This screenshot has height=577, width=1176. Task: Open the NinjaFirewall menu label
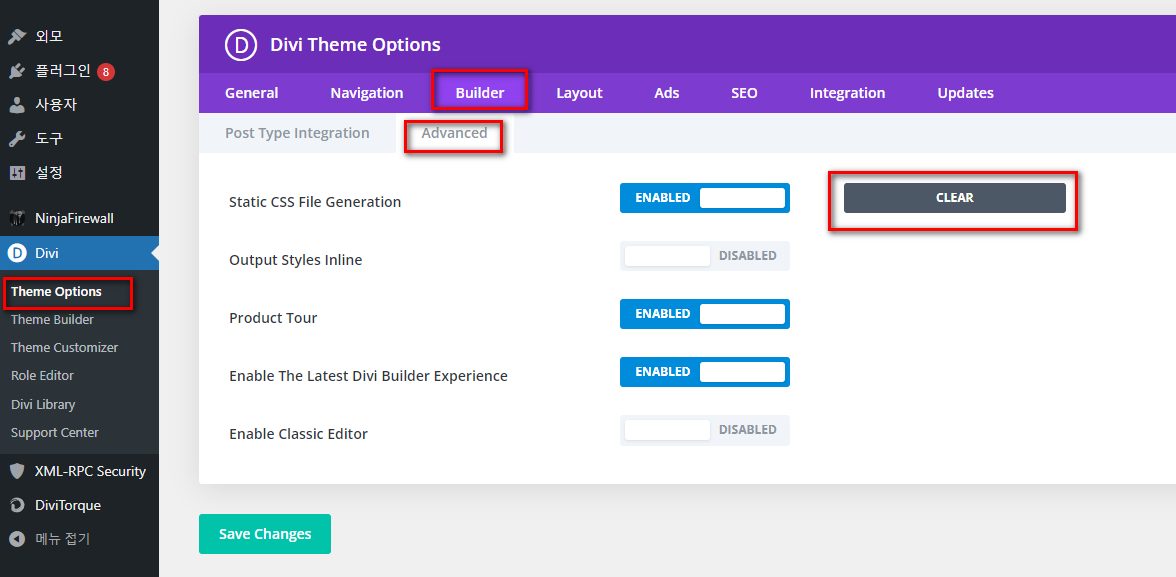74,219
